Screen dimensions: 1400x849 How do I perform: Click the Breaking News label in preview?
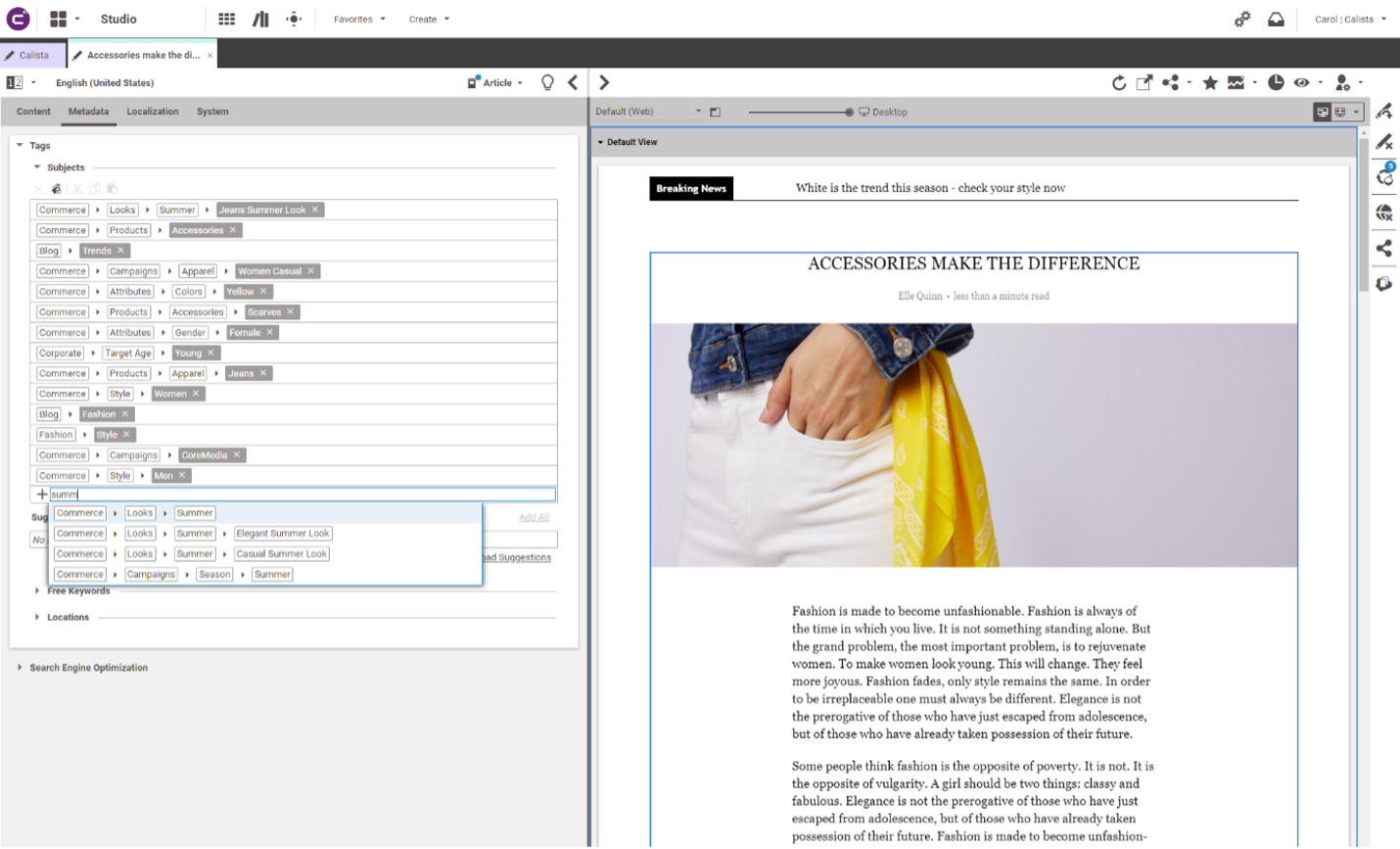point(691,188)
